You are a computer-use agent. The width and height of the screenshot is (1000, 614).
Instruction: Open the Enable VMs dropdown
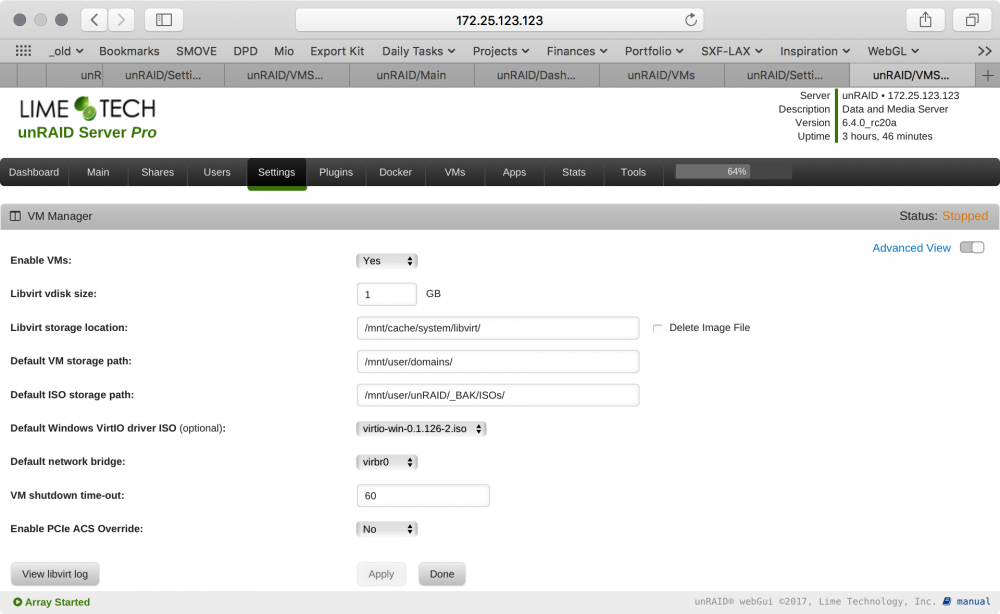coord(387,261)
